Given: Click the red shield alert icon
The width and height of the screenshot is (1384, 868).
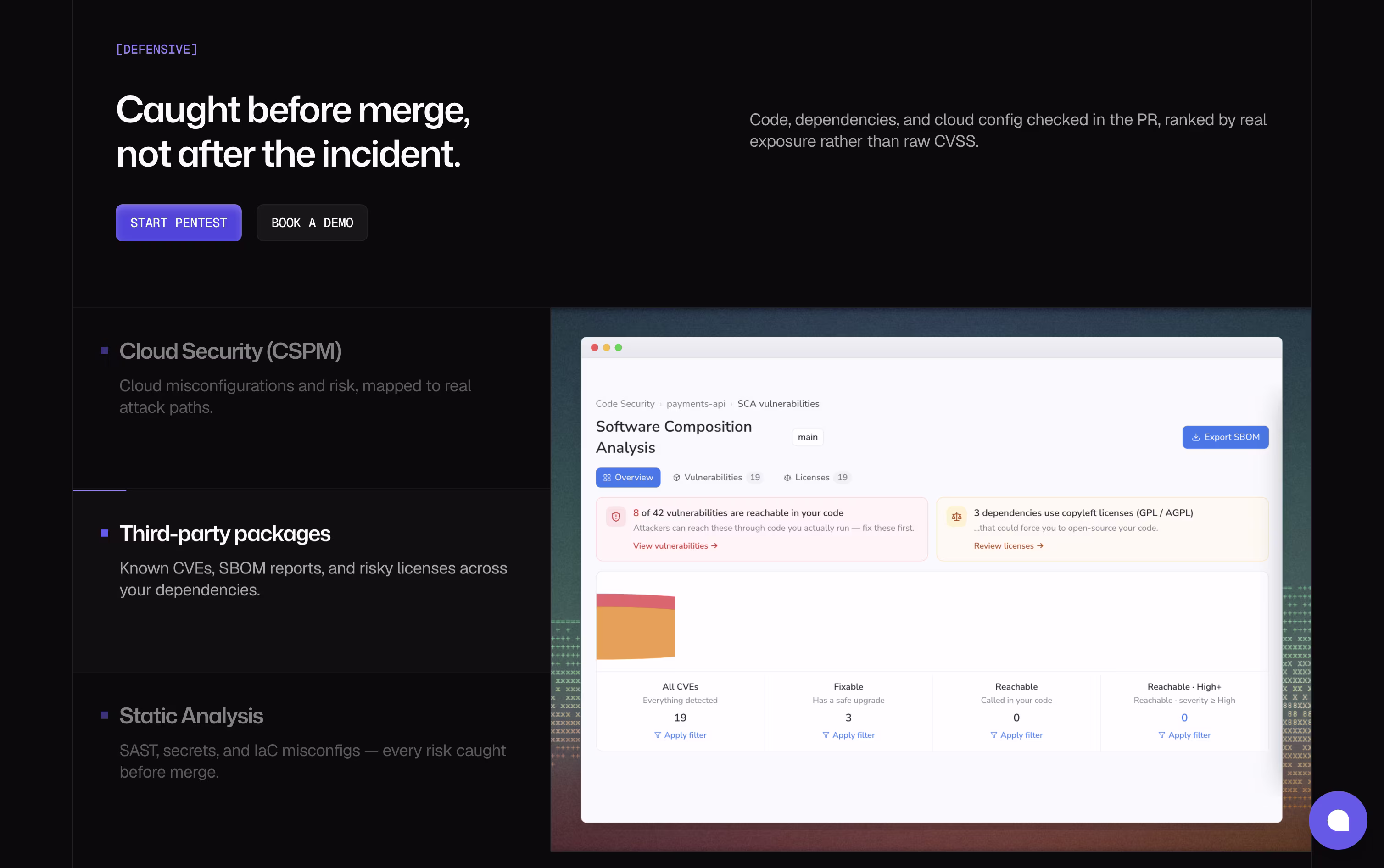Looking at the screenshot, I should (616, 517).
